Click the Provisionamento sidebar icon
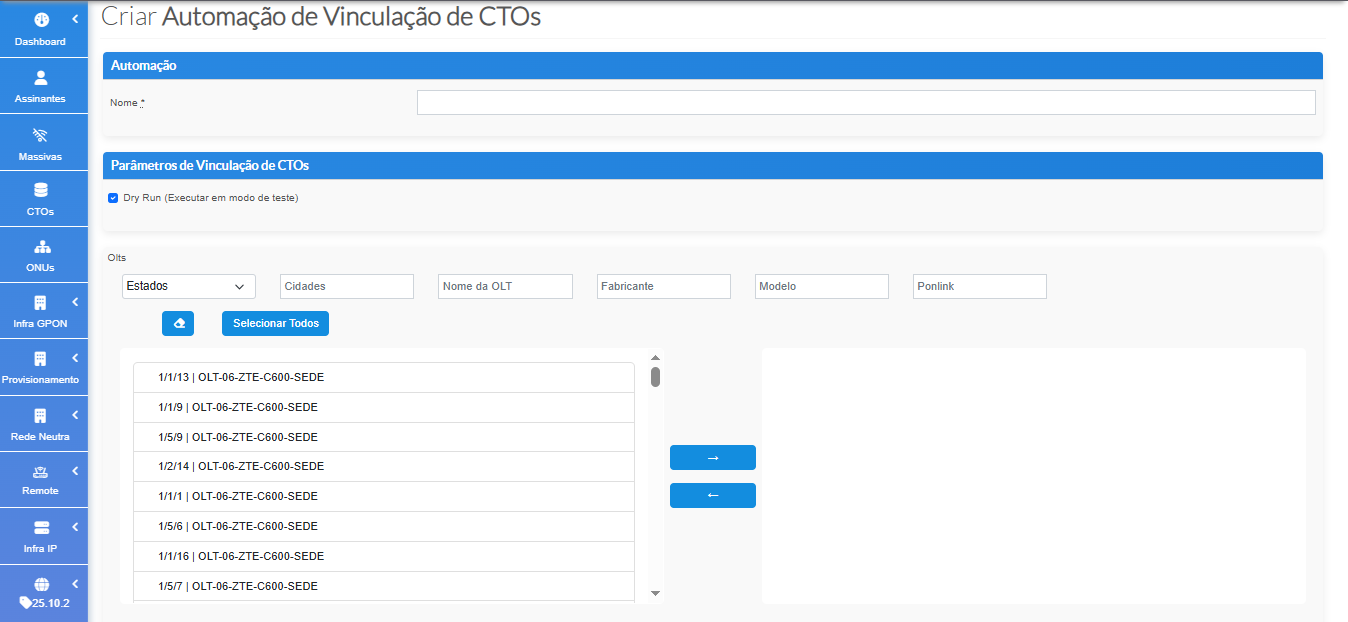The width and height of the screenshot is (1348, 622). [x=38, y=358]
